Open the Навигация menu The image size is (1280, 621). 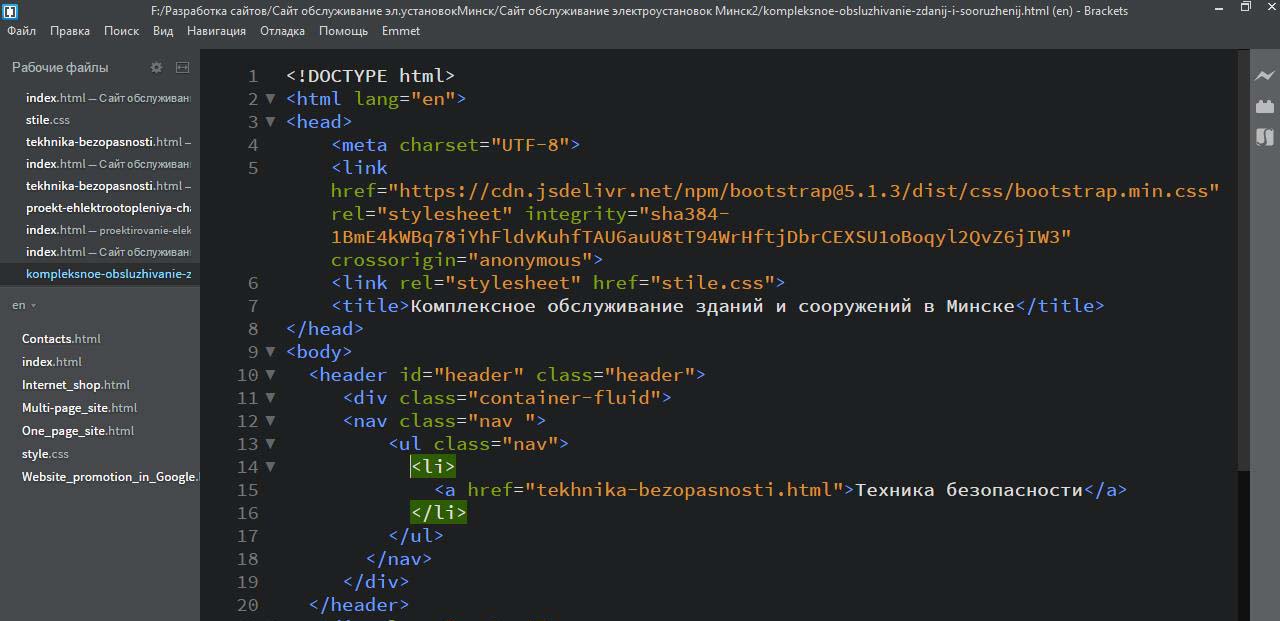[x=216, y=31]
